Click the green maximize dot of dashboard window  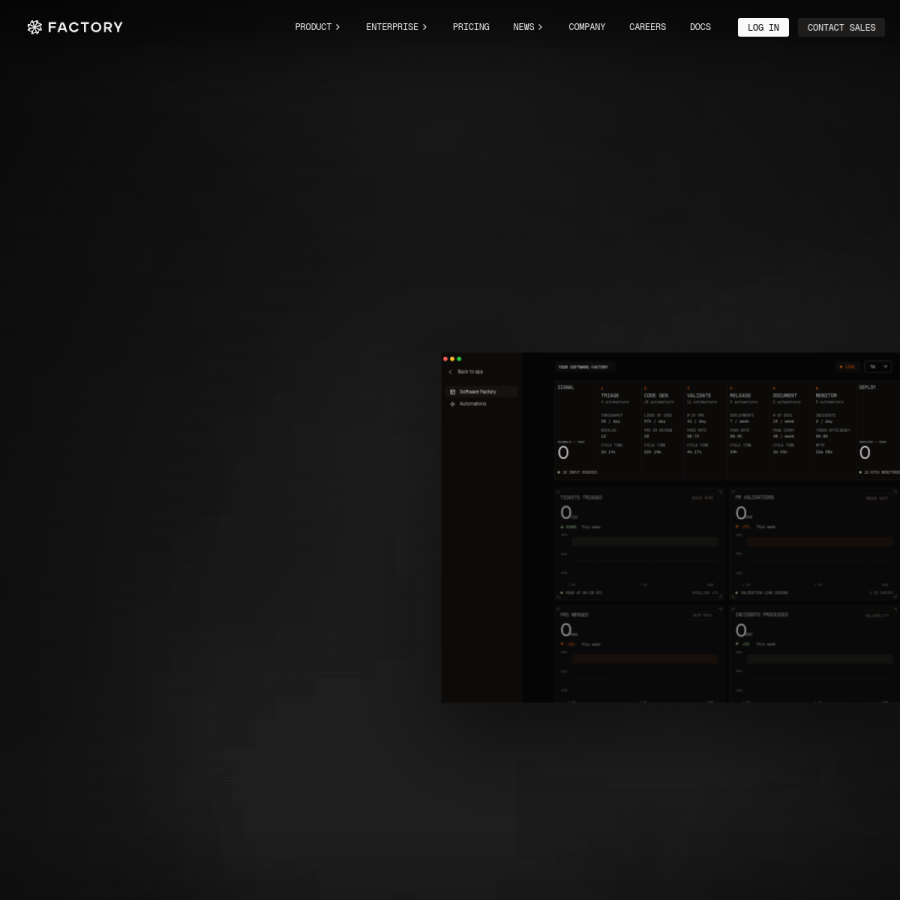(459, 359)
